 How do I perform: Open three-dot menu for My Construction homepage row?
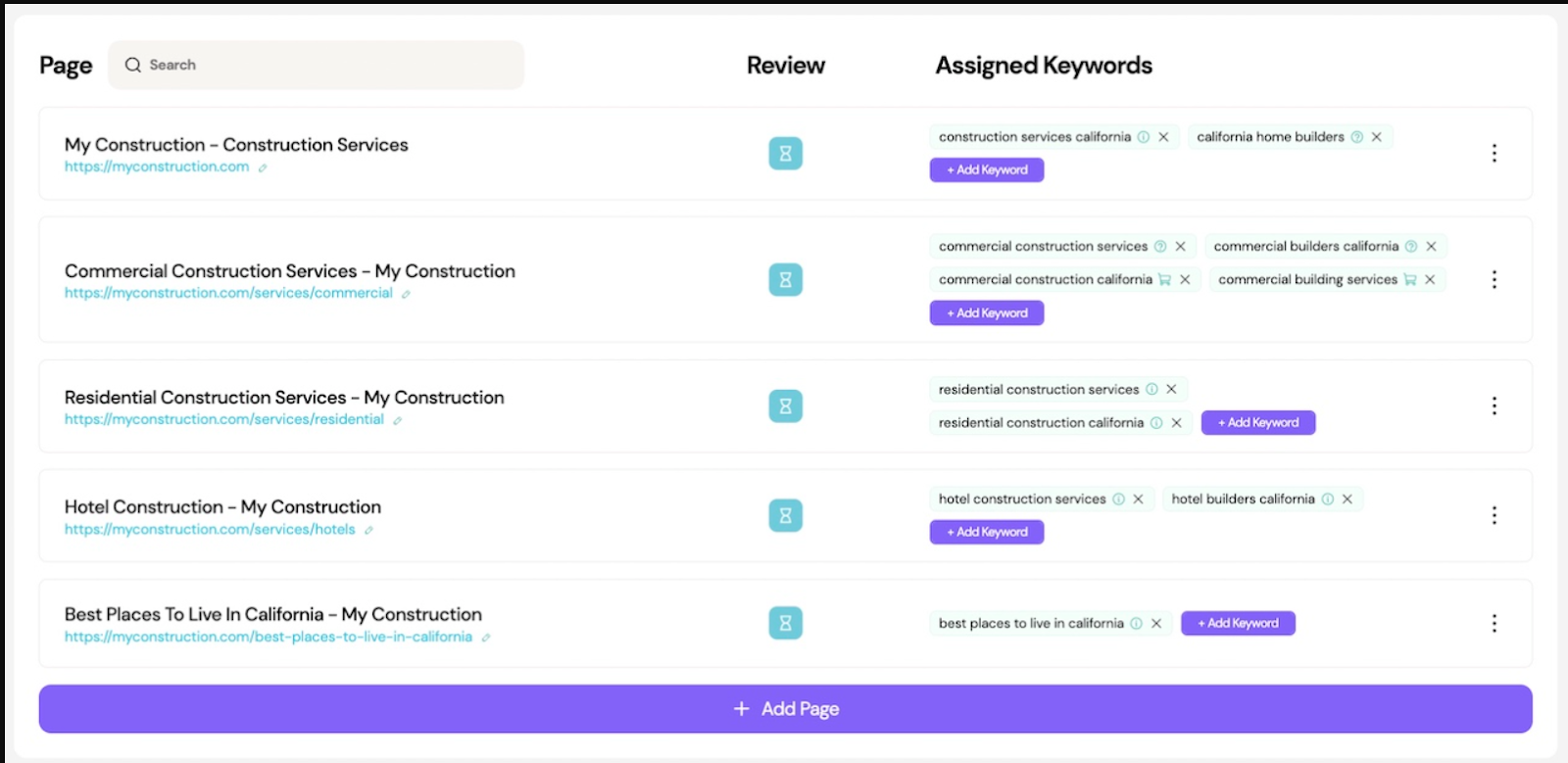[x=1494, y=153]
